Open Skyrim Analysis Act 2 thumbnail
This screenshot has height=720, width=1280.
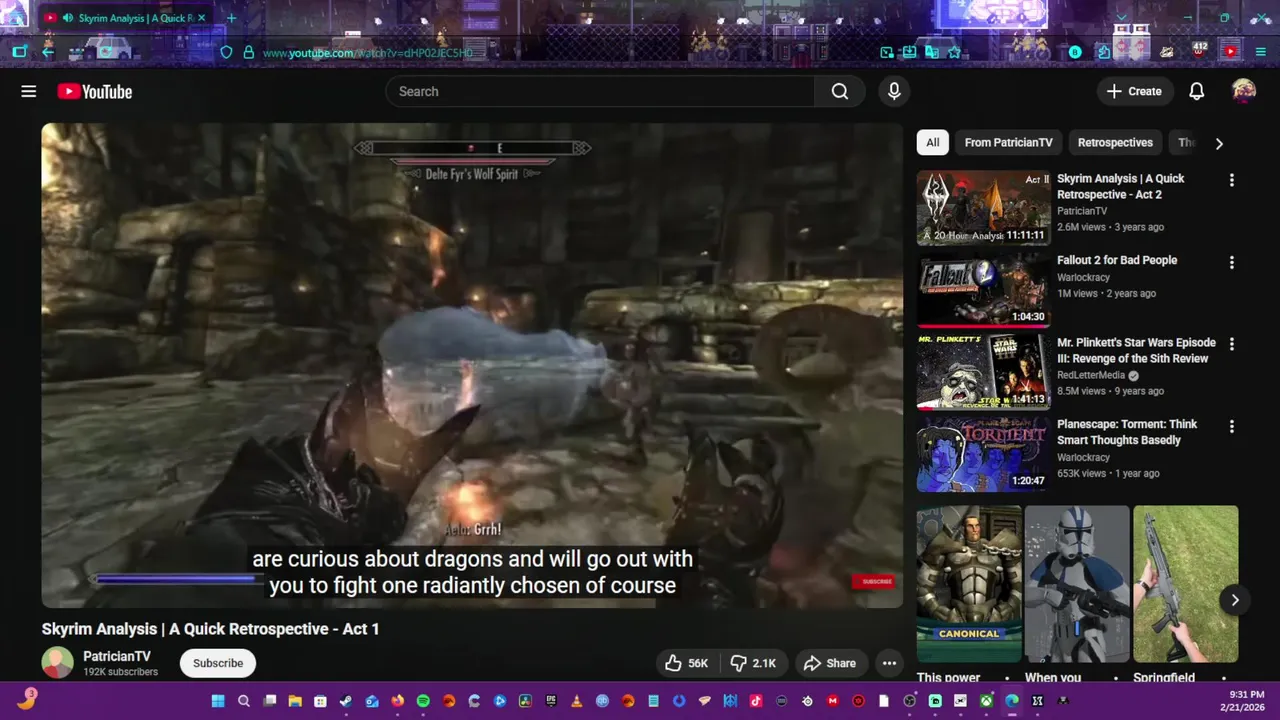[983, 208]
